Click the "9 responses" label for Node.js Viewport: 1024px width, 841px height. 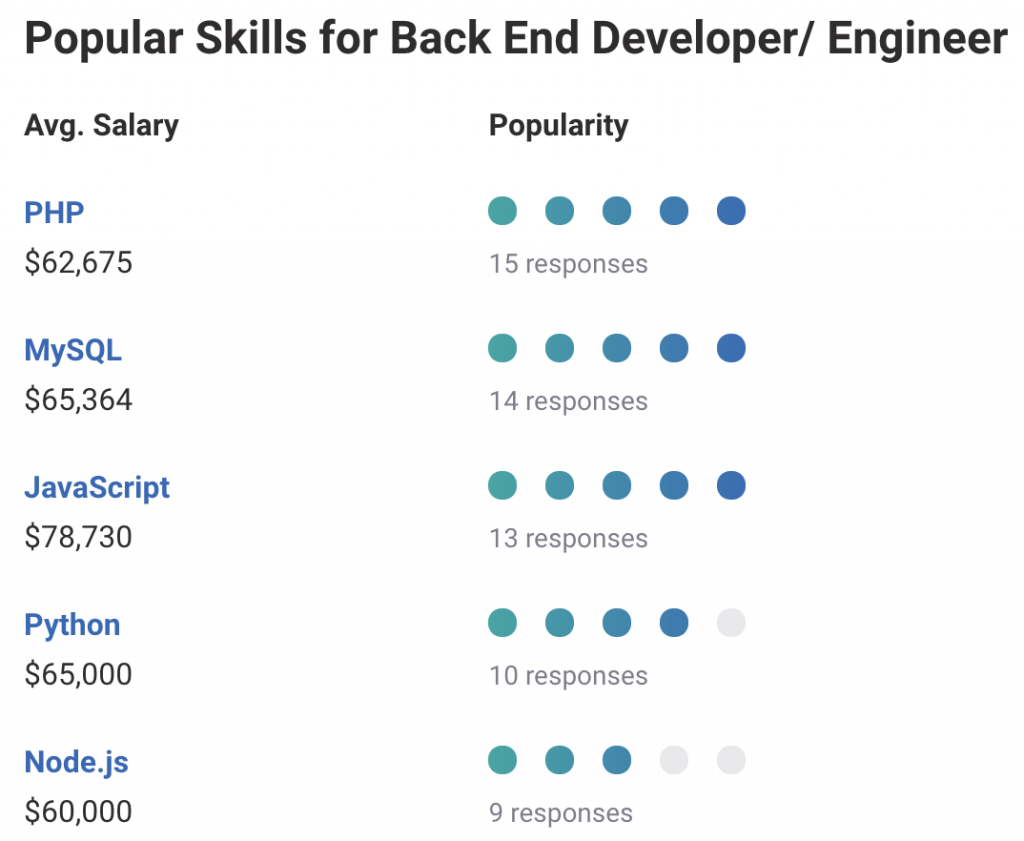(x=560, y=813)
